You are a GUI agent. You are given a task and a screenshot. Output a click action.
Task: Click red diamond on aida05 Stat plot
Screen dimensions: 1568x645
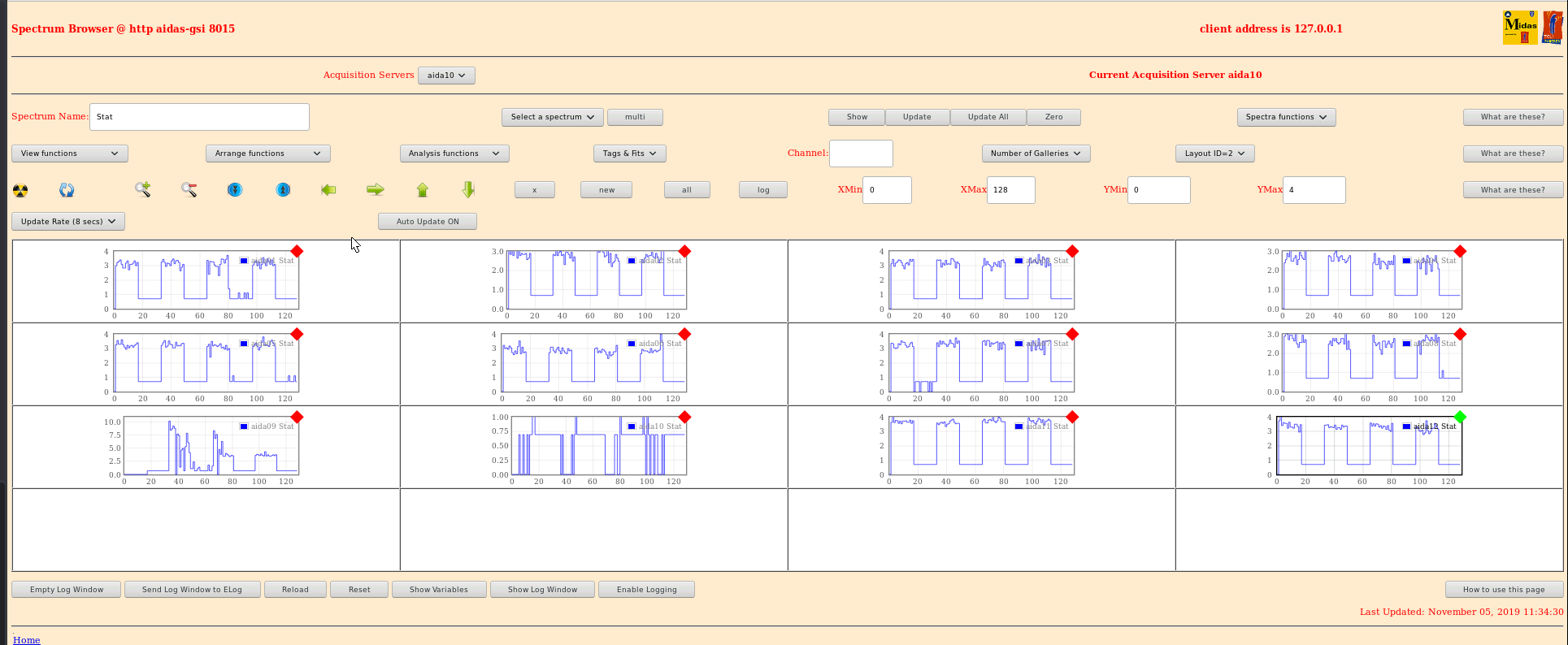click(297, 334)
